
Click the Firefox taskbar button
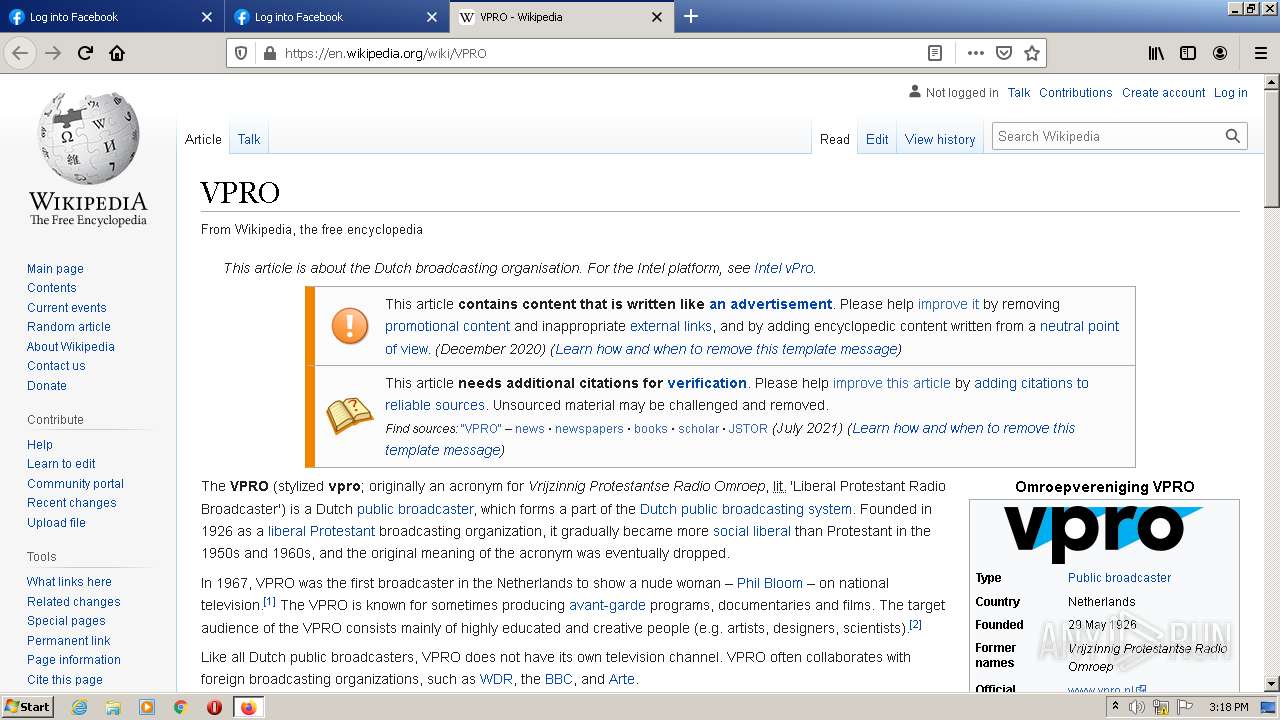pos(248,707)
